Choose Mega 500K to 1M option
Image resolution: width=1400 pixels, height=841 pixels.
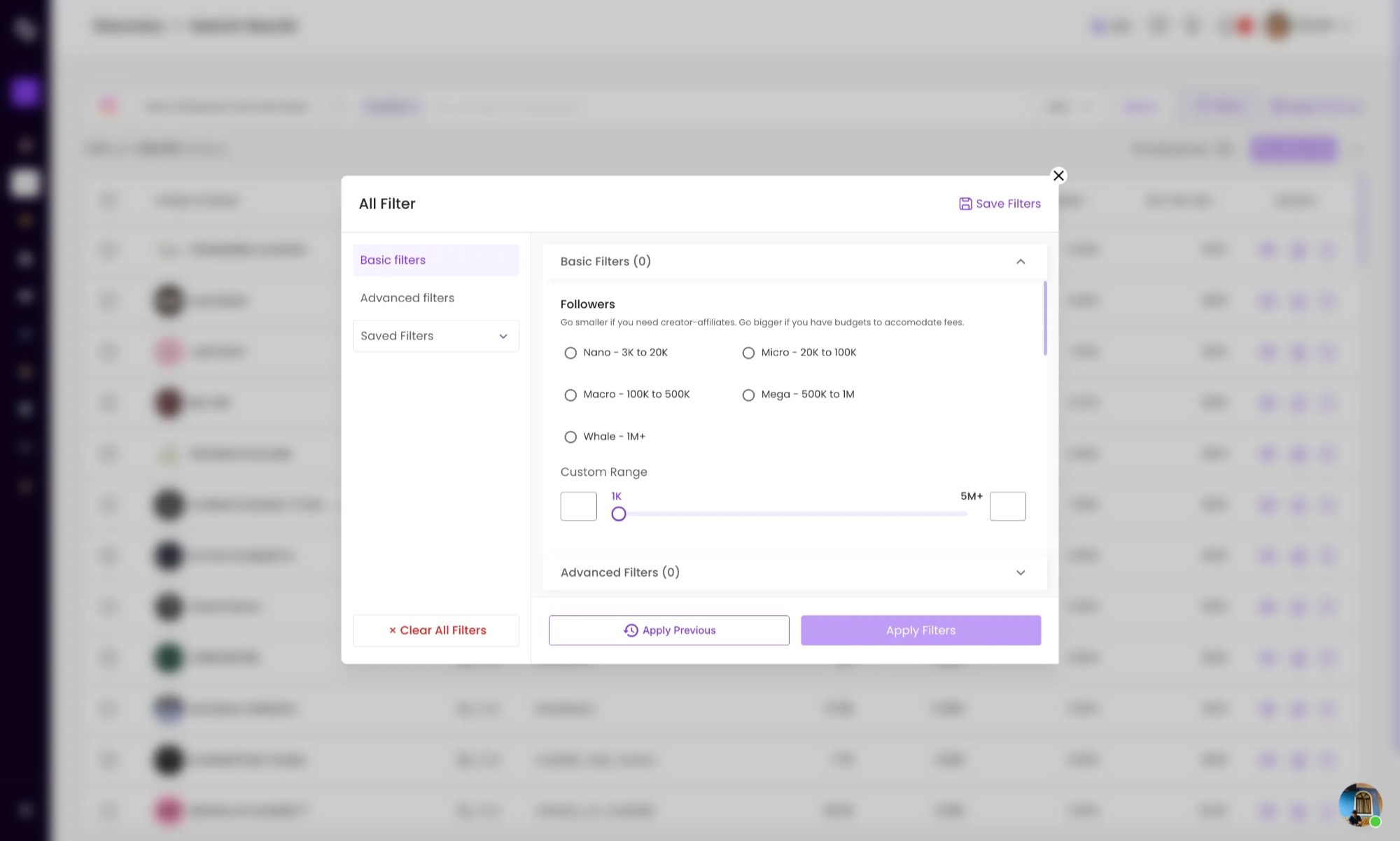pos(748,395)
